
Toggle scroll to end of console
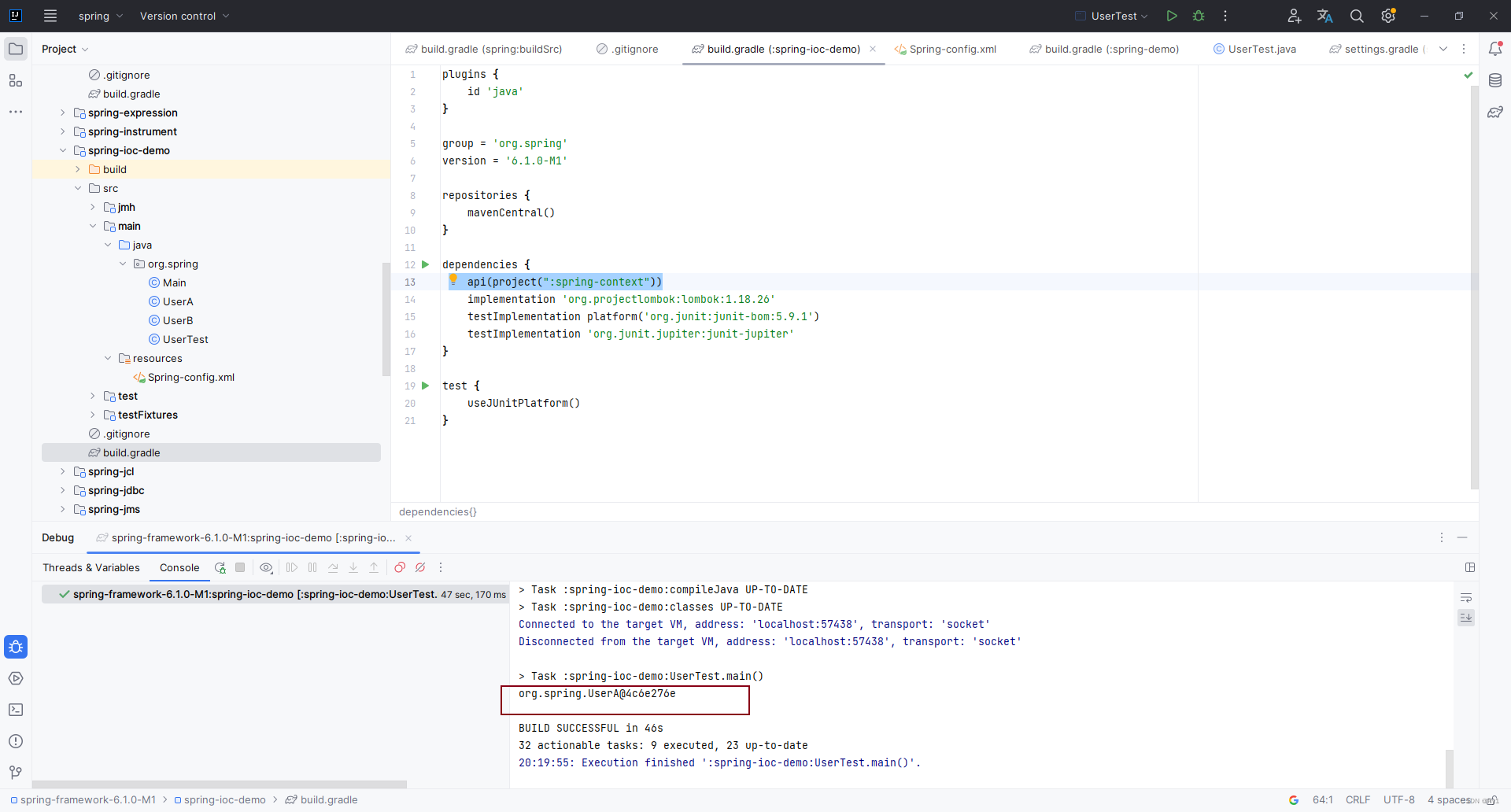[1466, 618]
